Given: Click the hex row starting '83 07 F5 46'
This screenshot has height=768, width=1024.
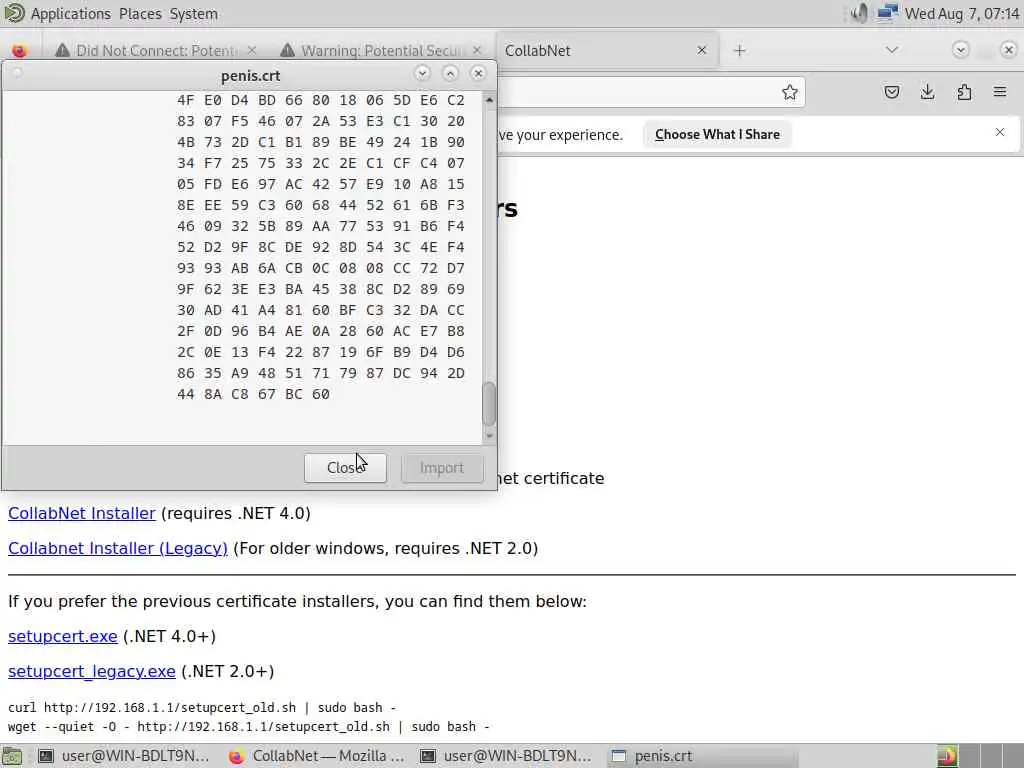Looking at the screenshot, I should (x=321, y=121).
